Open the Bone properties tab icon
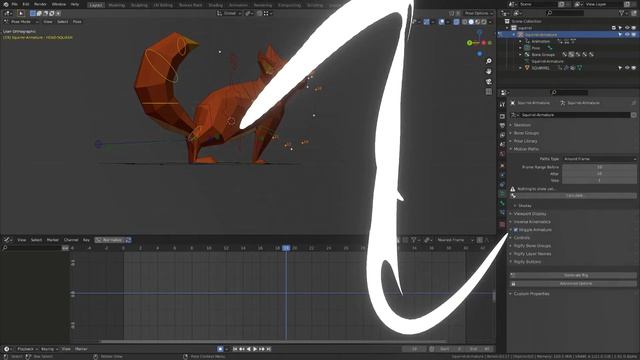This screenshot has height=360, width=640. pos(502,203)
